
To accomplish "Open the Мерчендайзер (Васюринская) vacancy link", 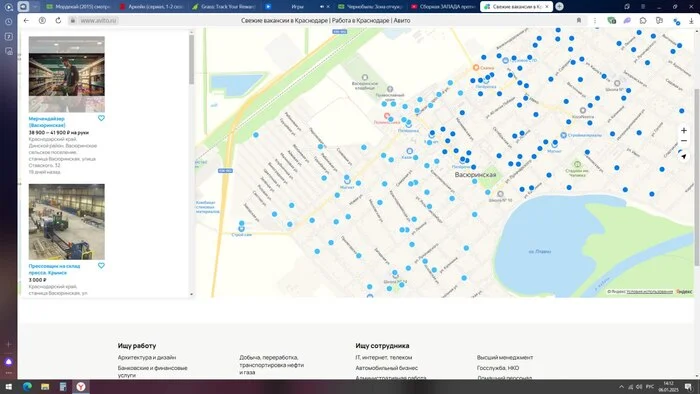I will pyautogui.click(x=47, y=122).
